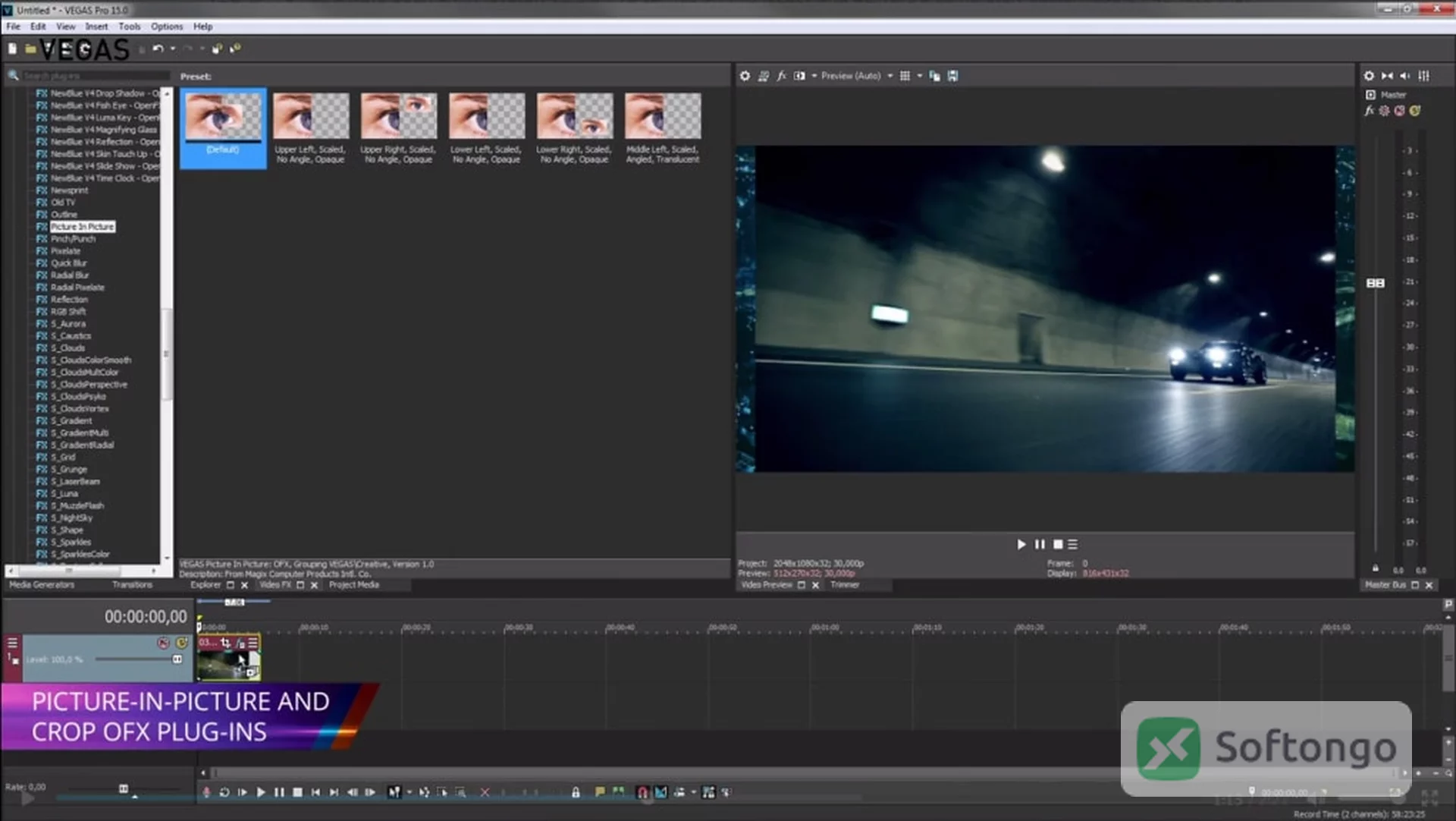Switch to the Project Media tab
This screenshot has height=821, width=1456.
click(354, 585)
